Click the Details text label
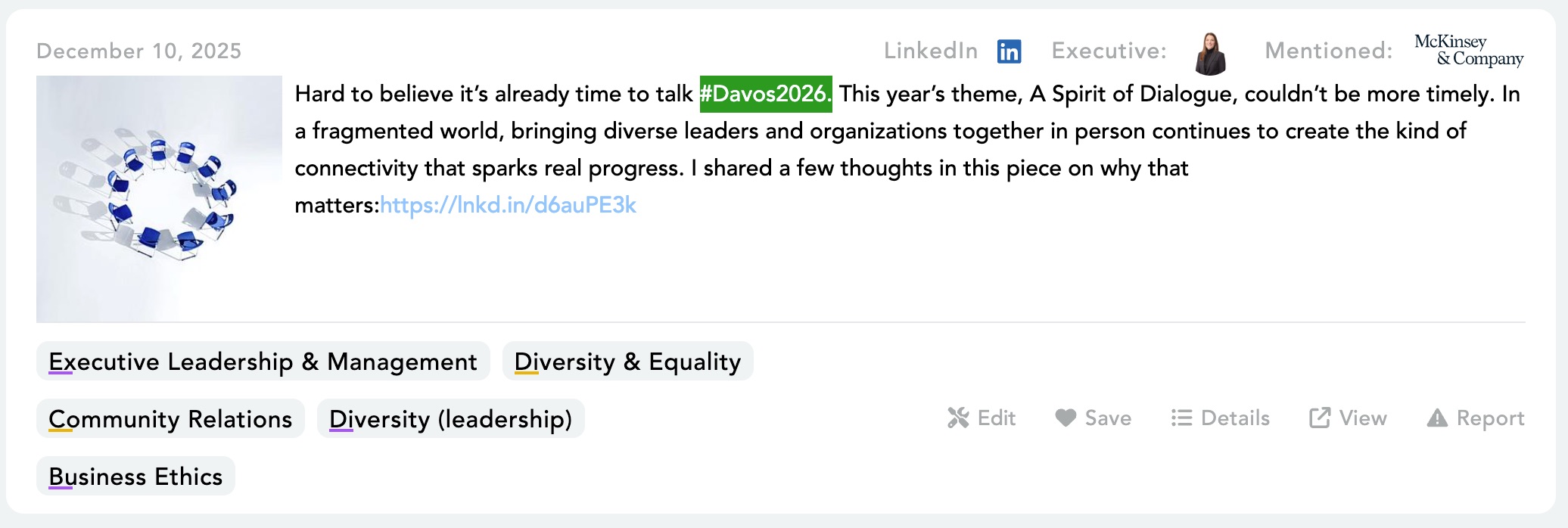The image size is (1568, 528). pos(1235,418)
